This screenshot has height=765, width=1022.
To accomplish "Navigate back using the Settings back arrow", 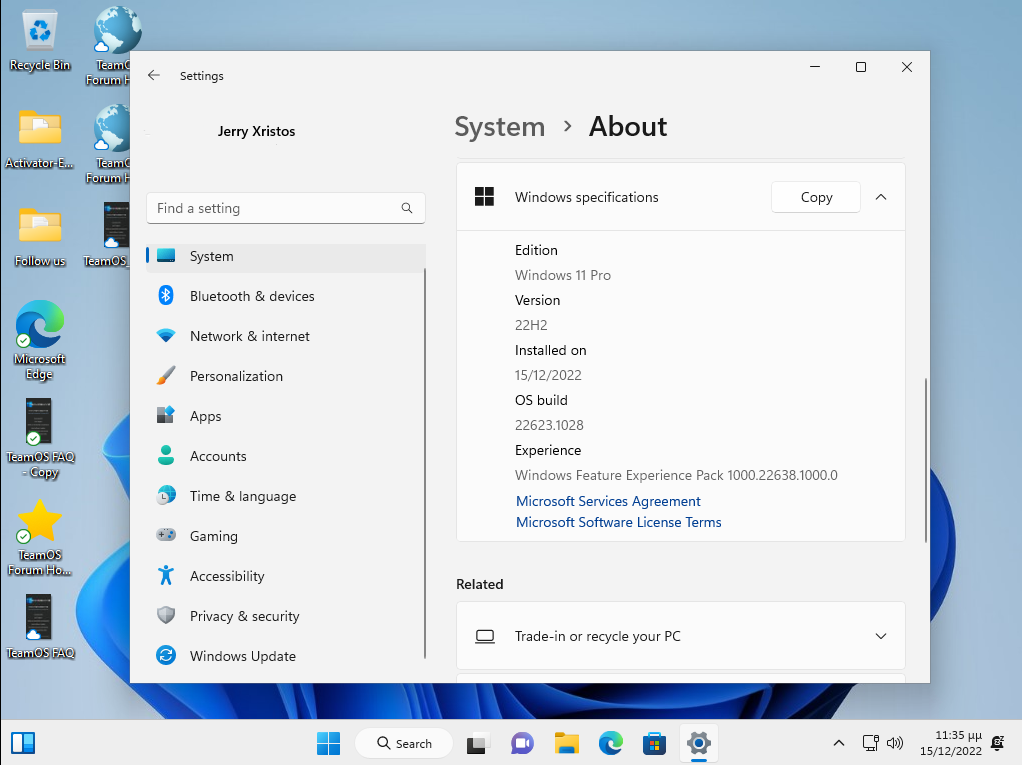I will point(154,75).
